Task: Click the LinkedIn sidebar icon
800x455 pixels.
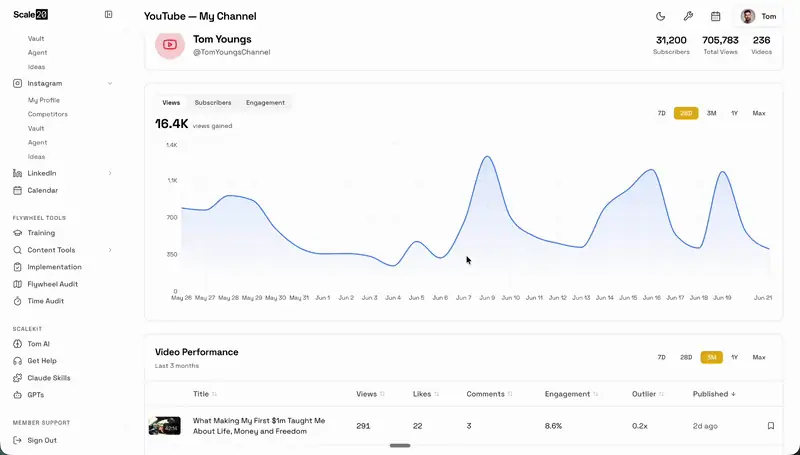Action: [17, 173]
